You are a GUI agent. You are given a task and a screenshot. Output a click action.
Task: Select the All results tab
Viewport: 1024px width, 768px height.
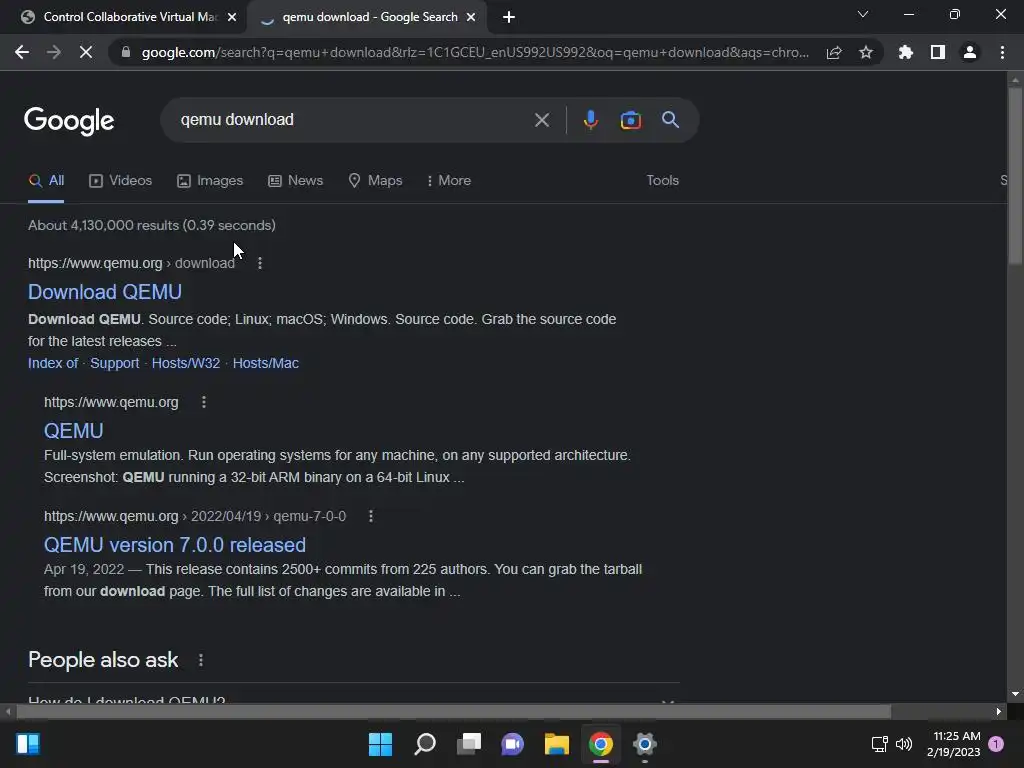point(46,181)
